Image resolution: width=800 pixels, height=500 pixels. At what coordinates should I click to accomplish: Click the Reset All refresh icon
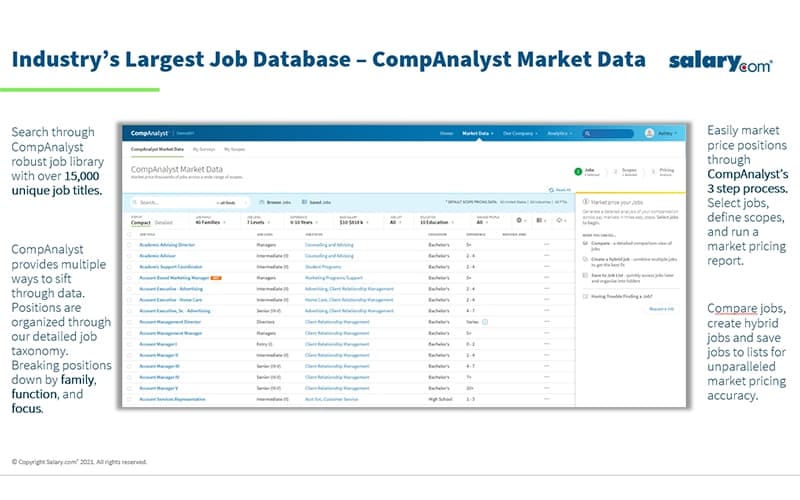click(x=551, y=190)
